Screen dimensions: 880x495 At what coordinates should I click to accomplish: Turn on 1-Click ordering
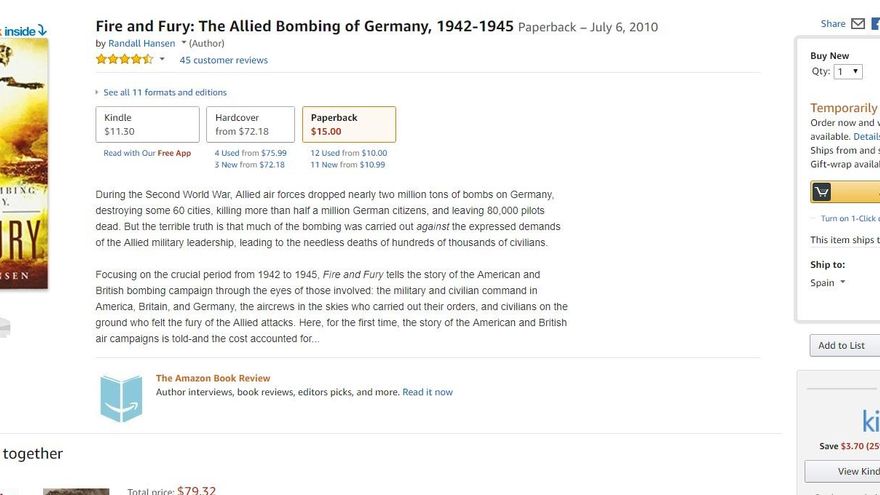click(x=848, y=218)
